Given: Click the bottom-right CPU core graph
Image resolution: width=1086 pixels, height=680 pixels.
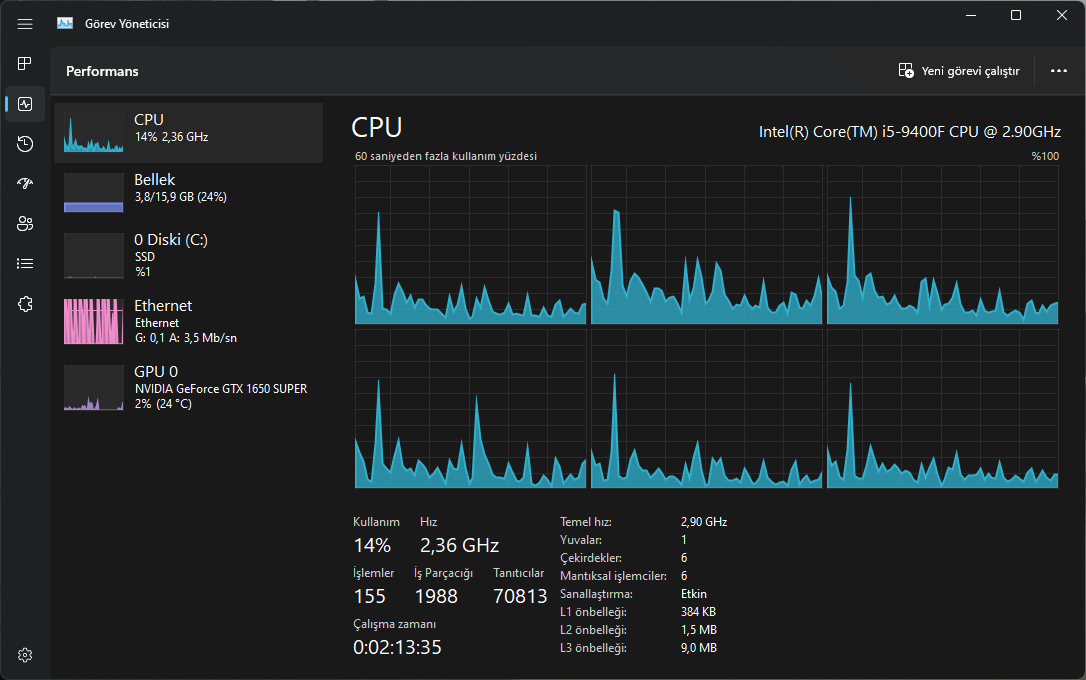Looking at the screenshot, I should (x=942, y=410).
